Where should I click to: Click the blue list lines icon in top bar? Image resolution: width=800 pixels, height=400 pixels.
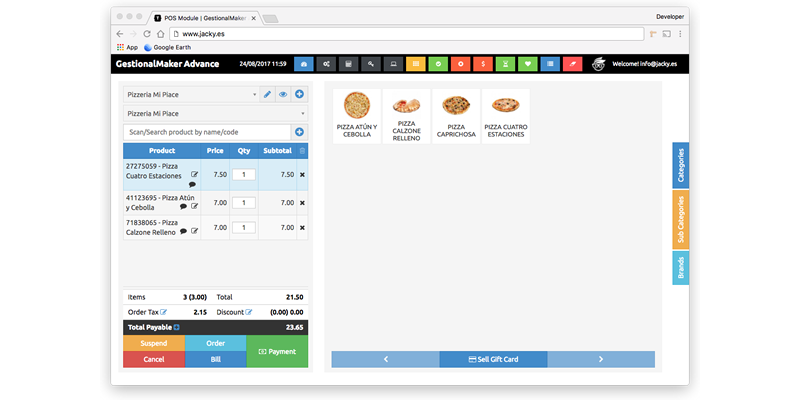coord(550,64)
